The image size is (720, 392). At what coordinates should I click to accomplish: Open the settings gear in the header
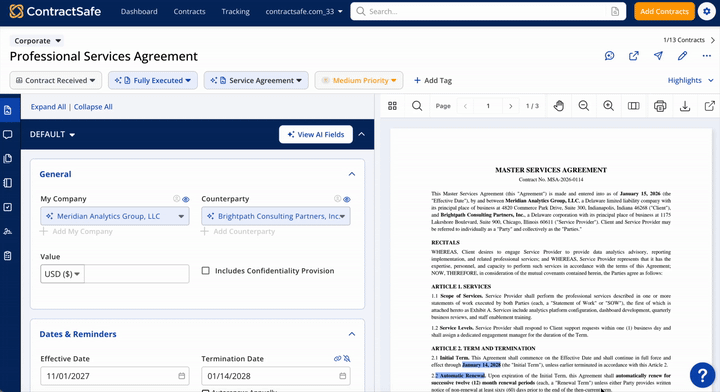[707, 11]
